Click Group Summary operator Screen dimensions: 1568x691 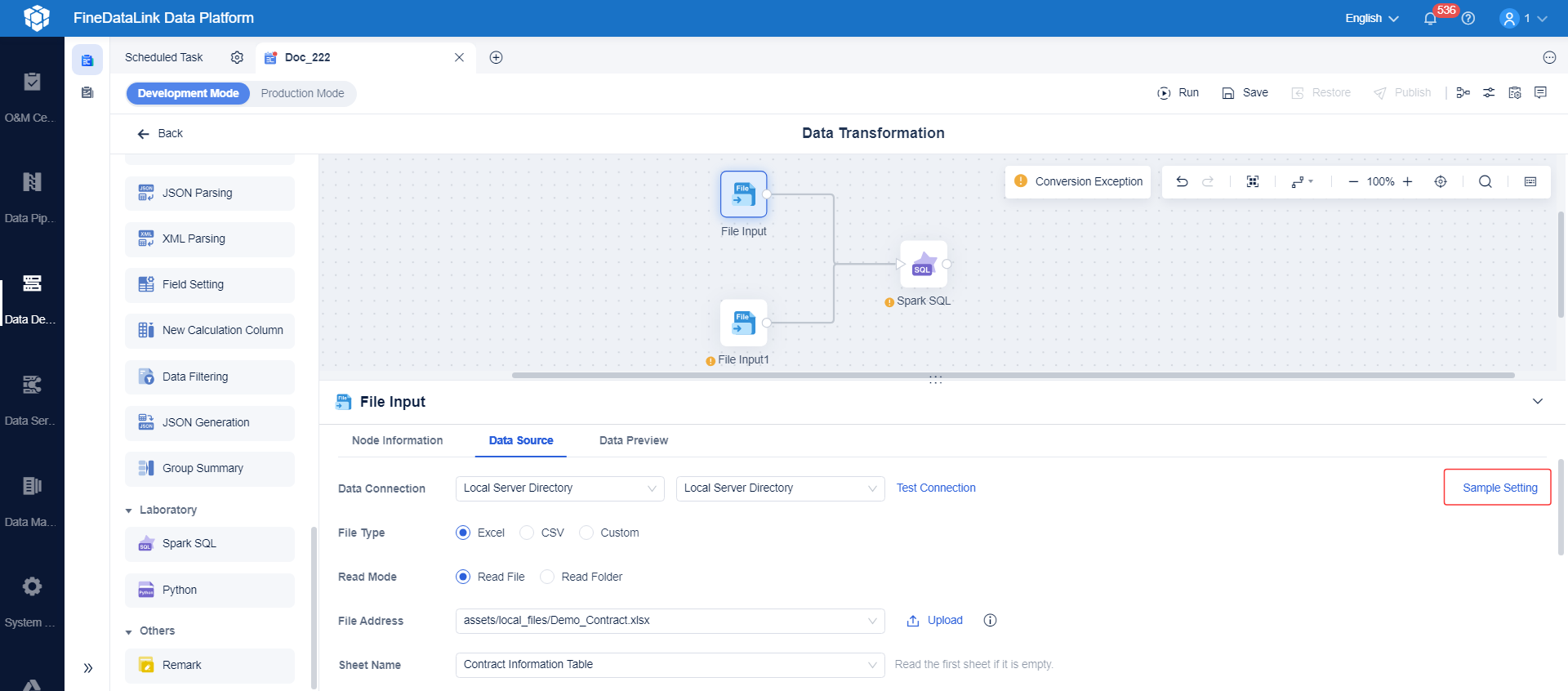point(210,468)
